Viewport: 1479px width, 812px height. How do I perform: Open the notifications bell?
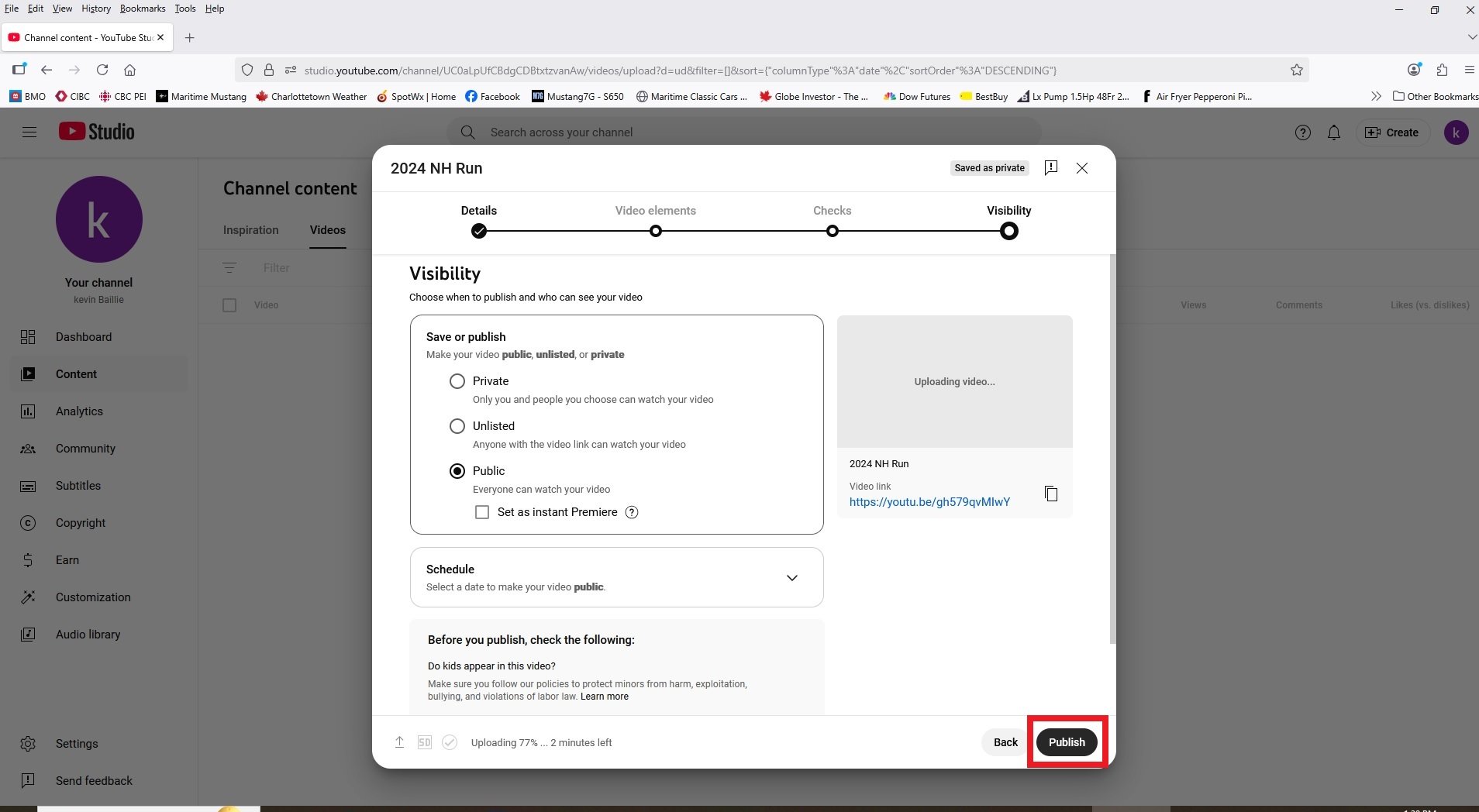coord(1334,132)
